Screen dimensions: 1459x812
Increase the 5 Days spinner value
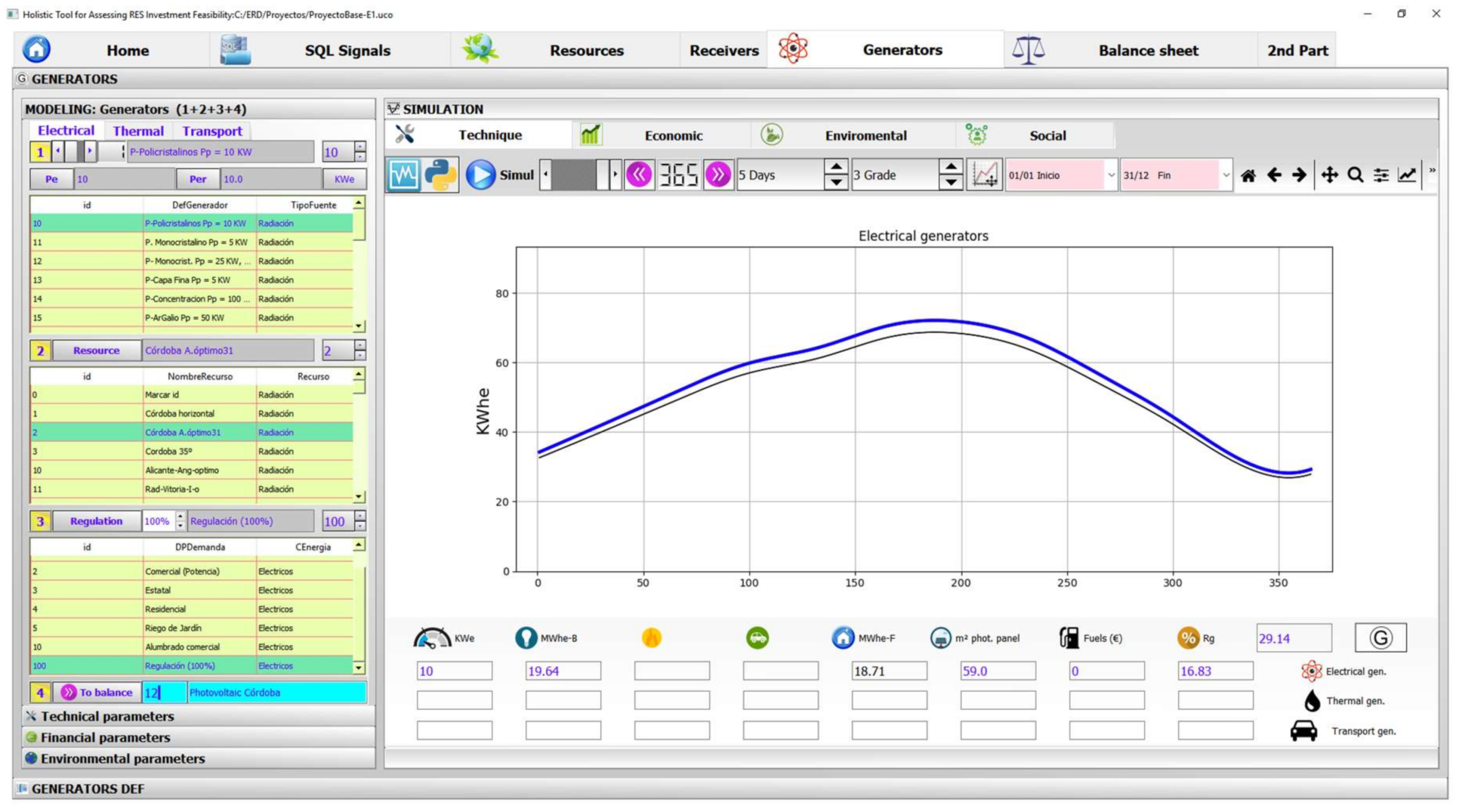(836, 167)
